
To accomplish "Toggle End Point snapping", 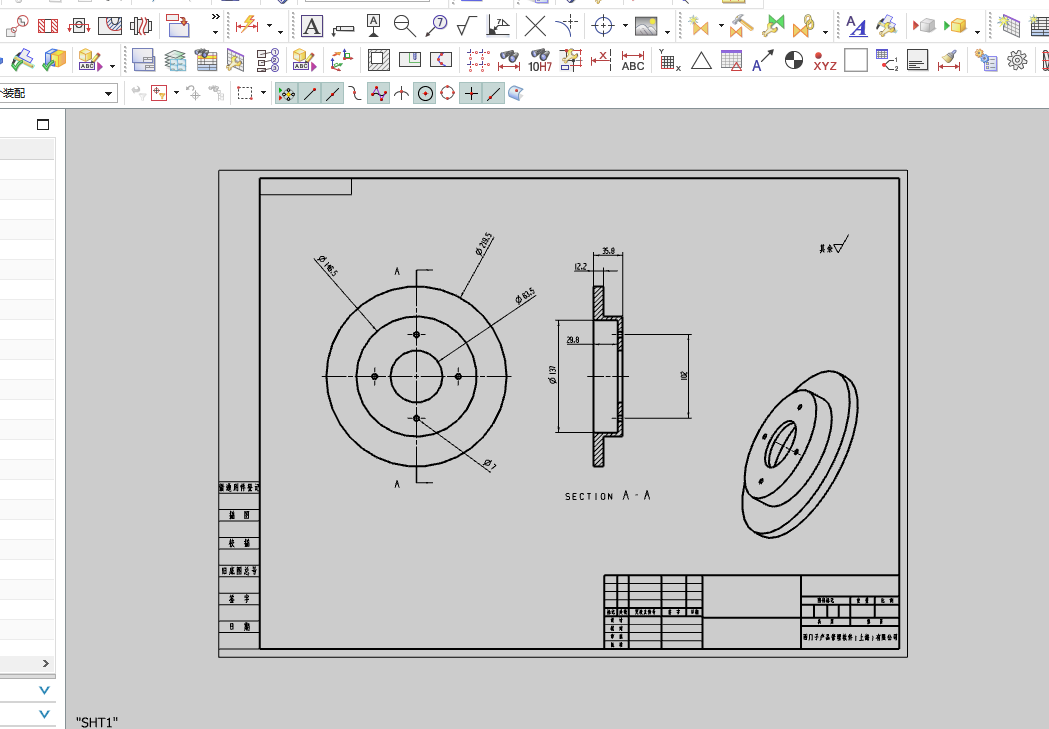I will point(310,94).
